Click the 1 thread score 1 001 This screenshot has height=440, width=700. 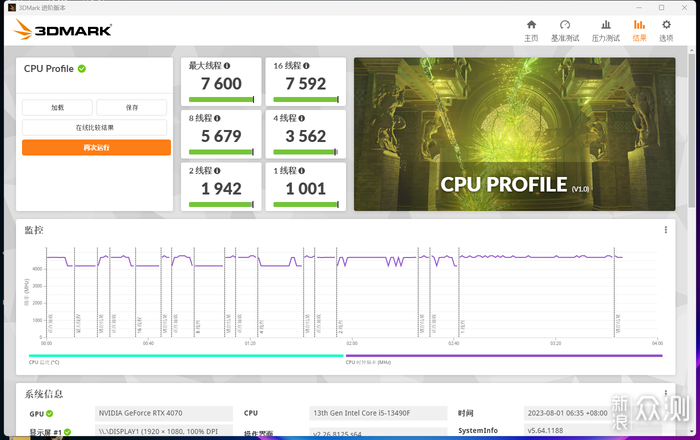pos(306,189)
